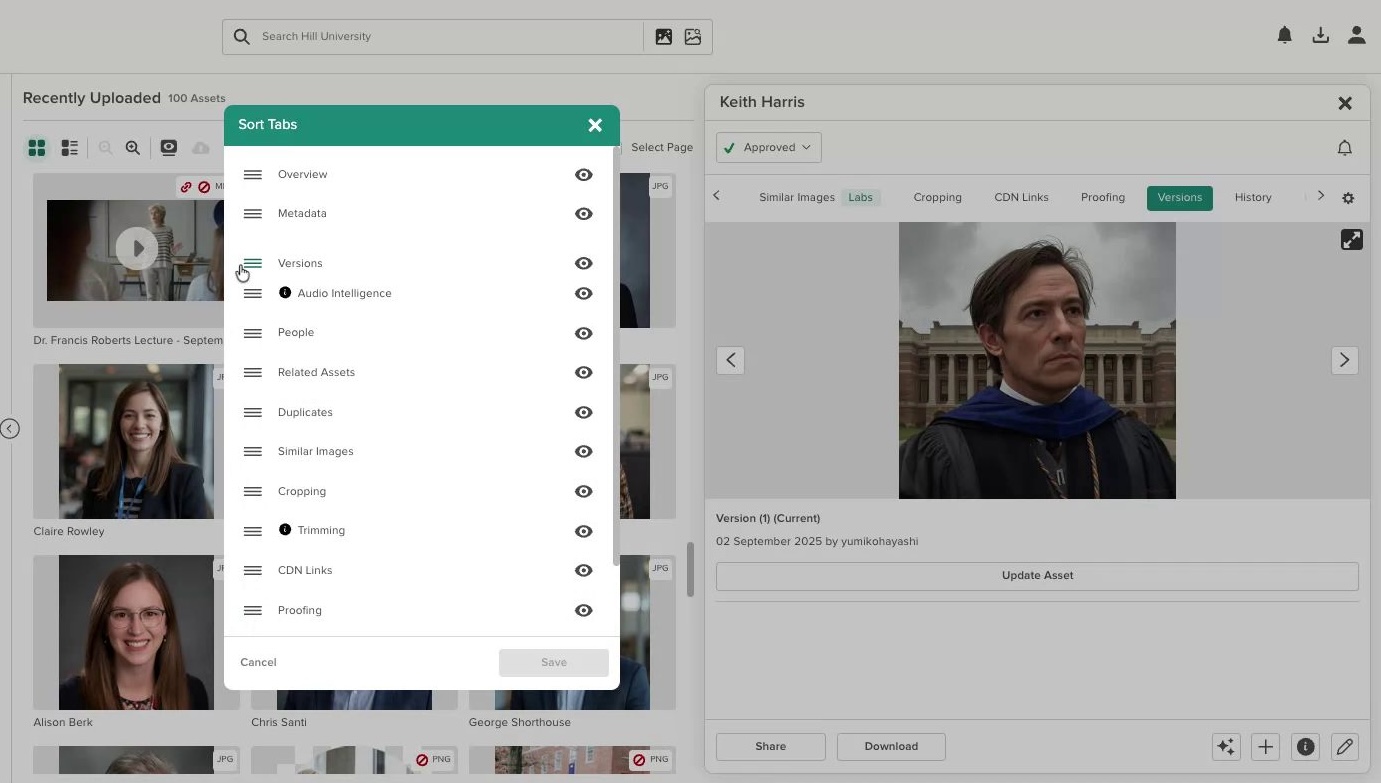Switch to list view
This screenshot has height=783, width=1381.
click(x=70, y=148)
